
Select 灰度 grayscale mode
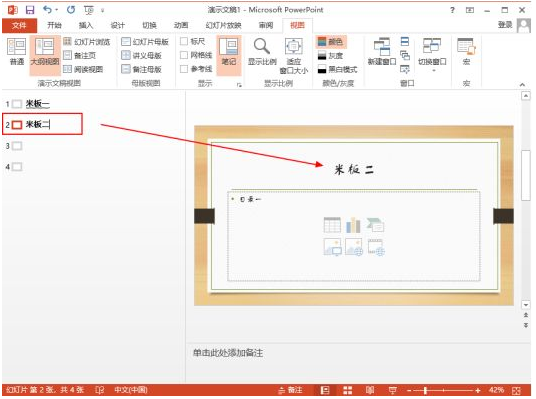tap(330, 55)
